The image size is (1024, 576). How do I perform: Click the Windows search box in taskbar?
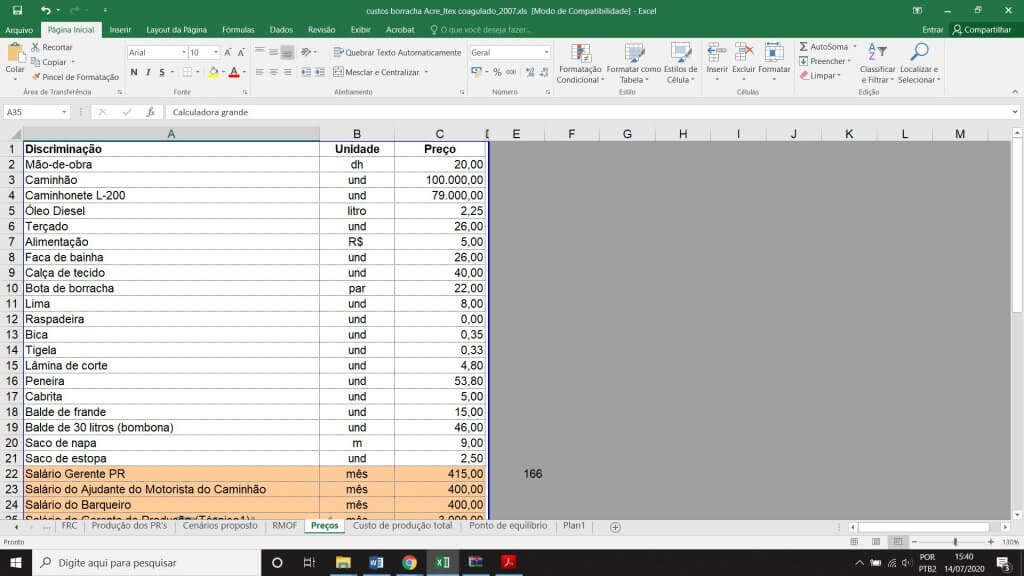pyautogui.click(x=150, y=563)
